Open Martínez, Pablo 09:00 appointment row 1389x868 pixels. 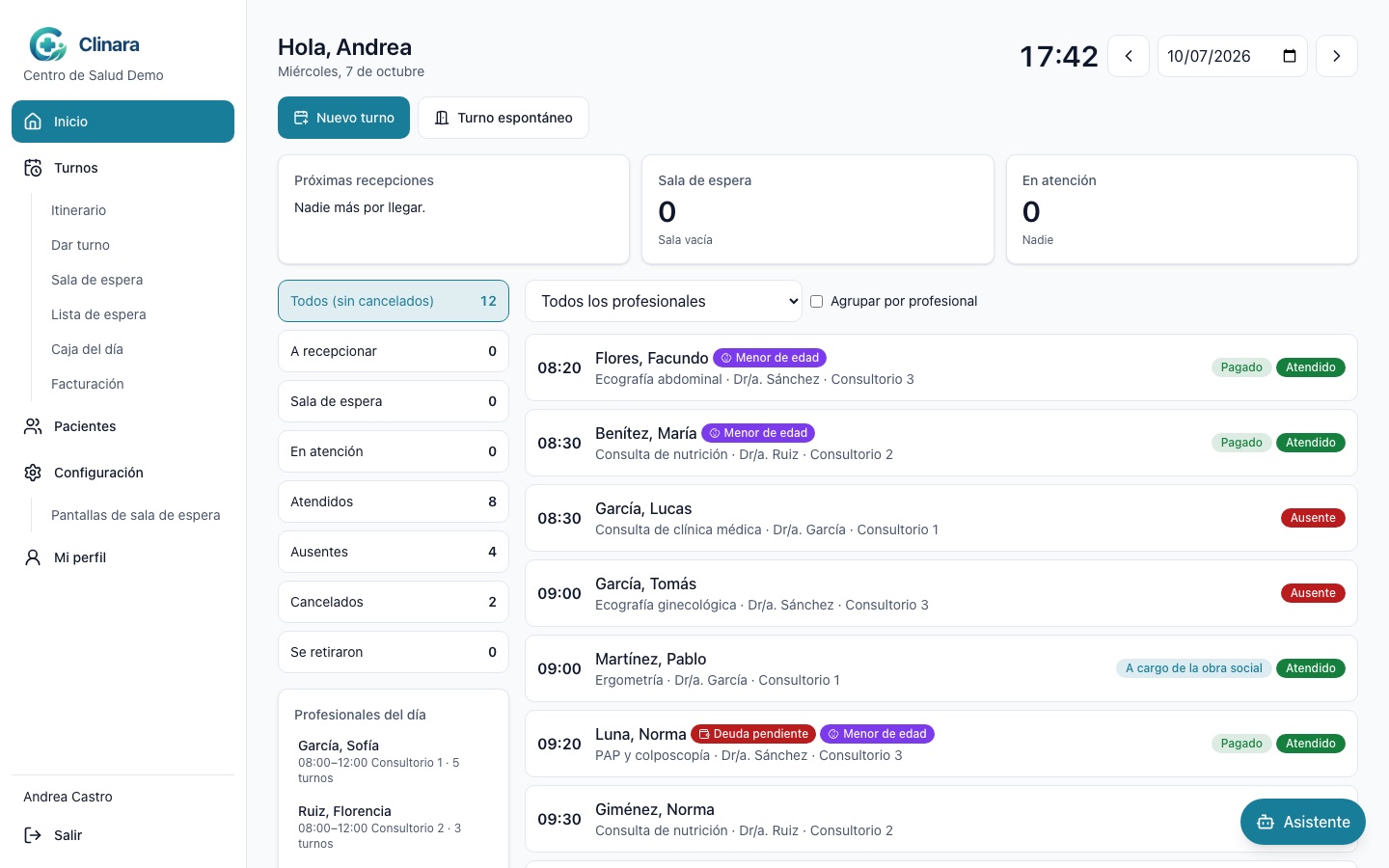941,668
